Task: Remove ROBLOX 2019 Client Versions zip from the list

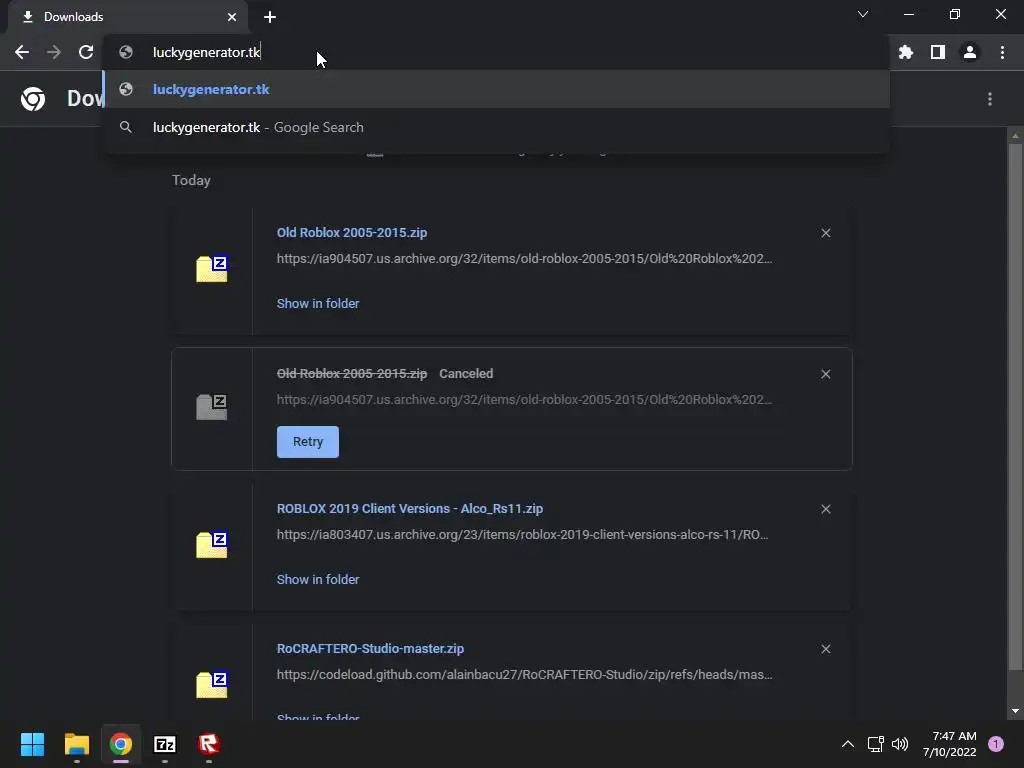Action: [825, 509]
